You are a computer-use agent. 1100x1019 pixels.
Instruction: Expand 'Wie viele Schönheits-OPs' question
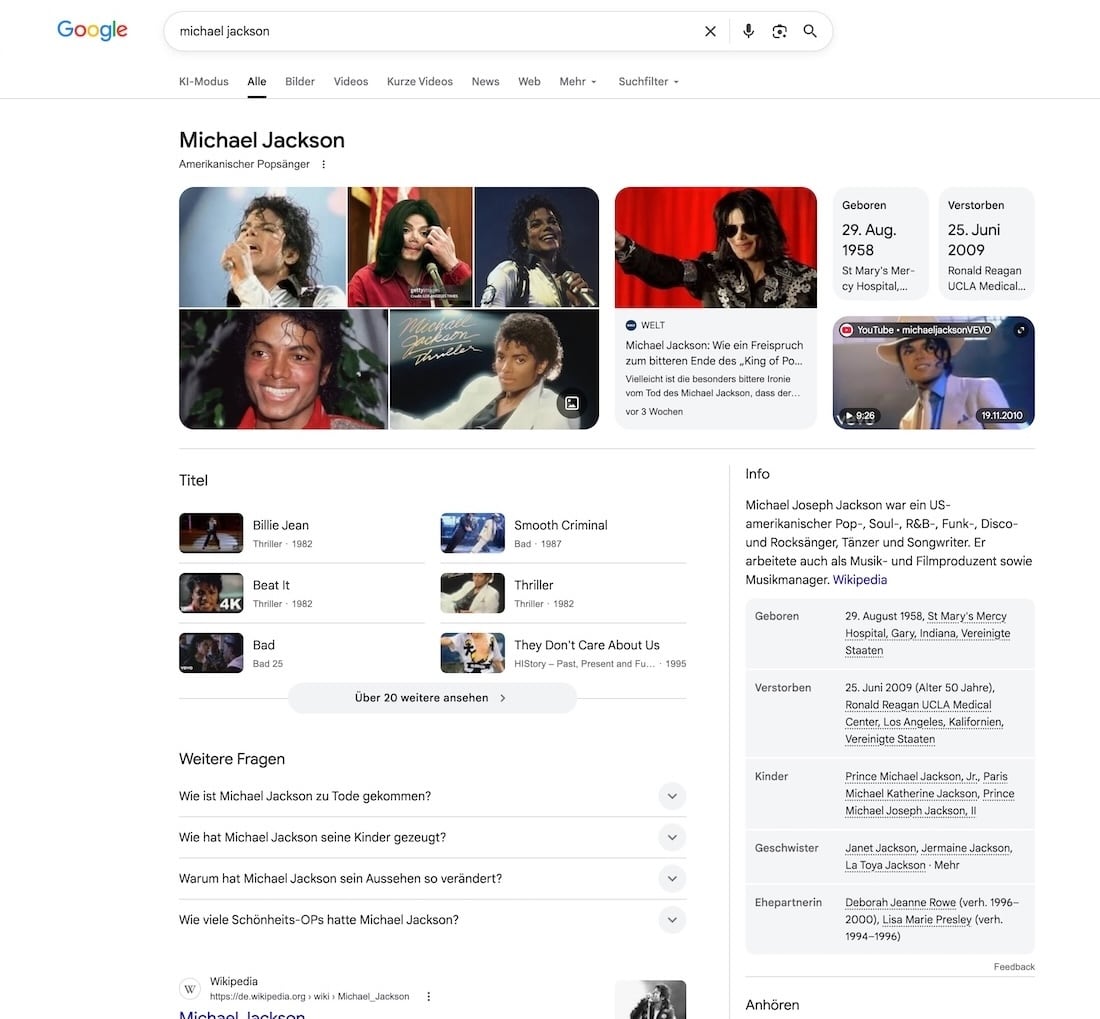point(432,919)
